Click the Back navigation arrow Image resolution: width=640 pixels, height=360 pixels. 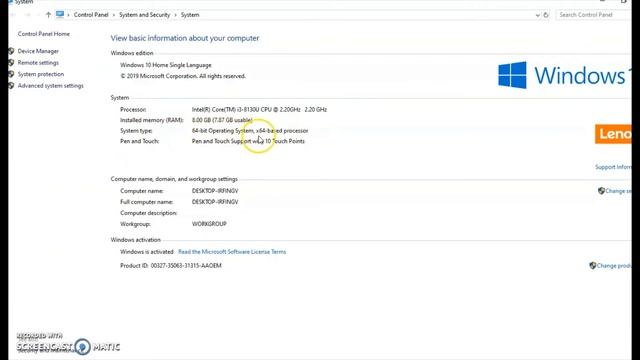tap(14, 15)
